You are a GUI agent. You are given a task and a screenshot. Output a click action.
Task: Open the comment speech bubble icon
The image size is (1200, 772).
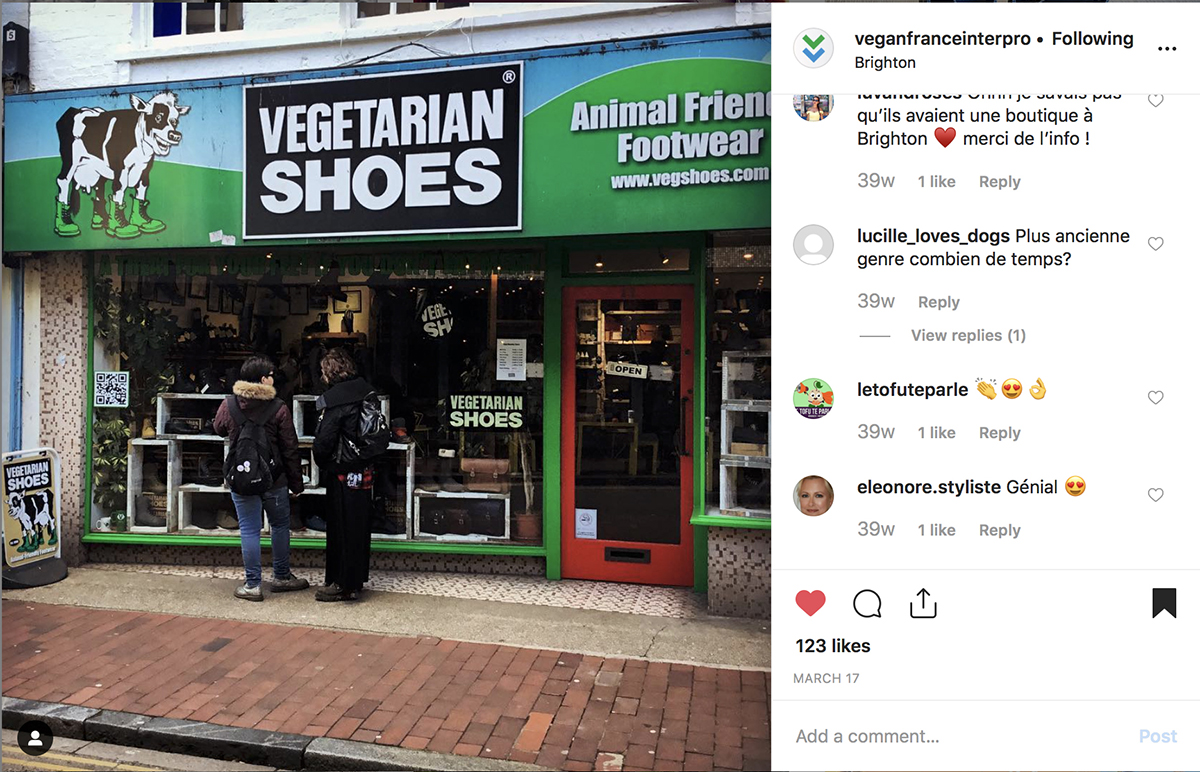[867, 603]
